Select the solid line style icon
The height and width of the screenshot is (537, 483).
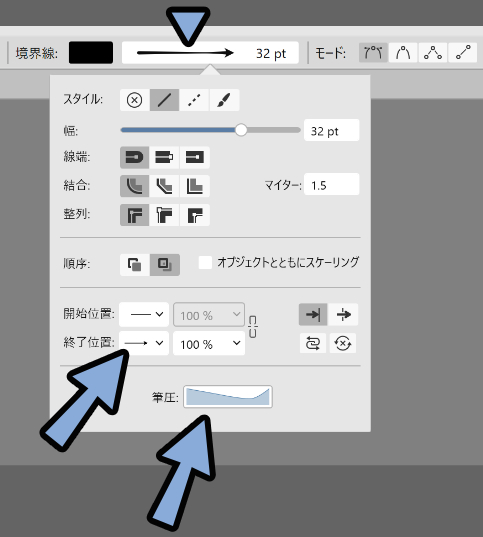click(164, 100)
